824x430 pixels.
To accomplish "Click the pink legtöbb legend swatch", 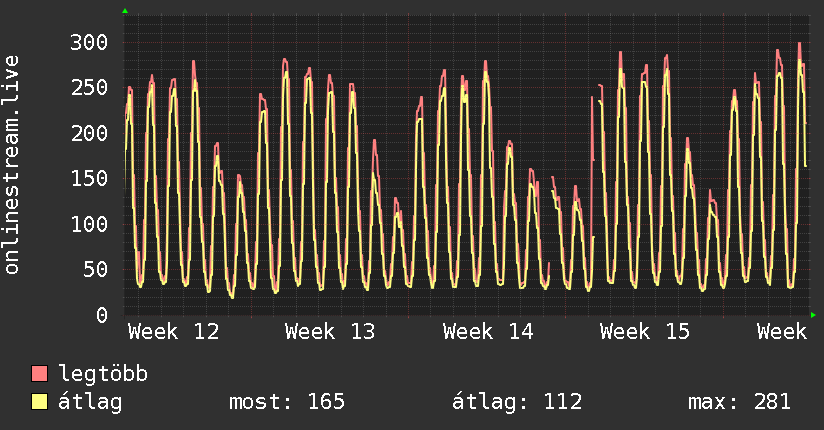I will pyautogui.click(x=39, y=374).
